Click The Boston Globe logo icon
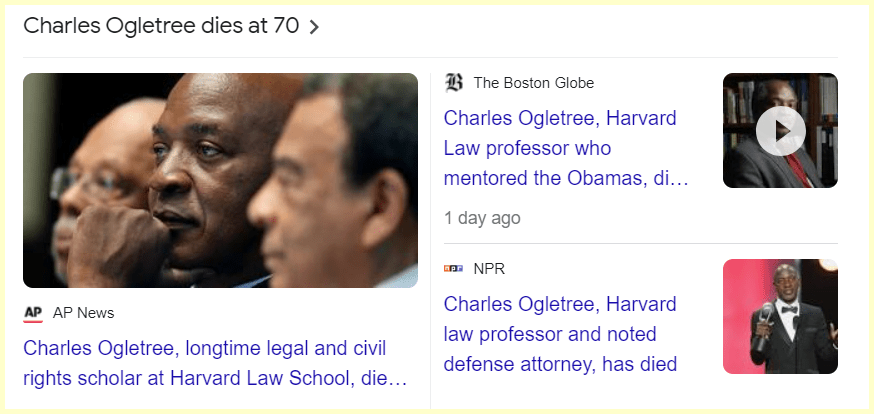 (454, 83)
